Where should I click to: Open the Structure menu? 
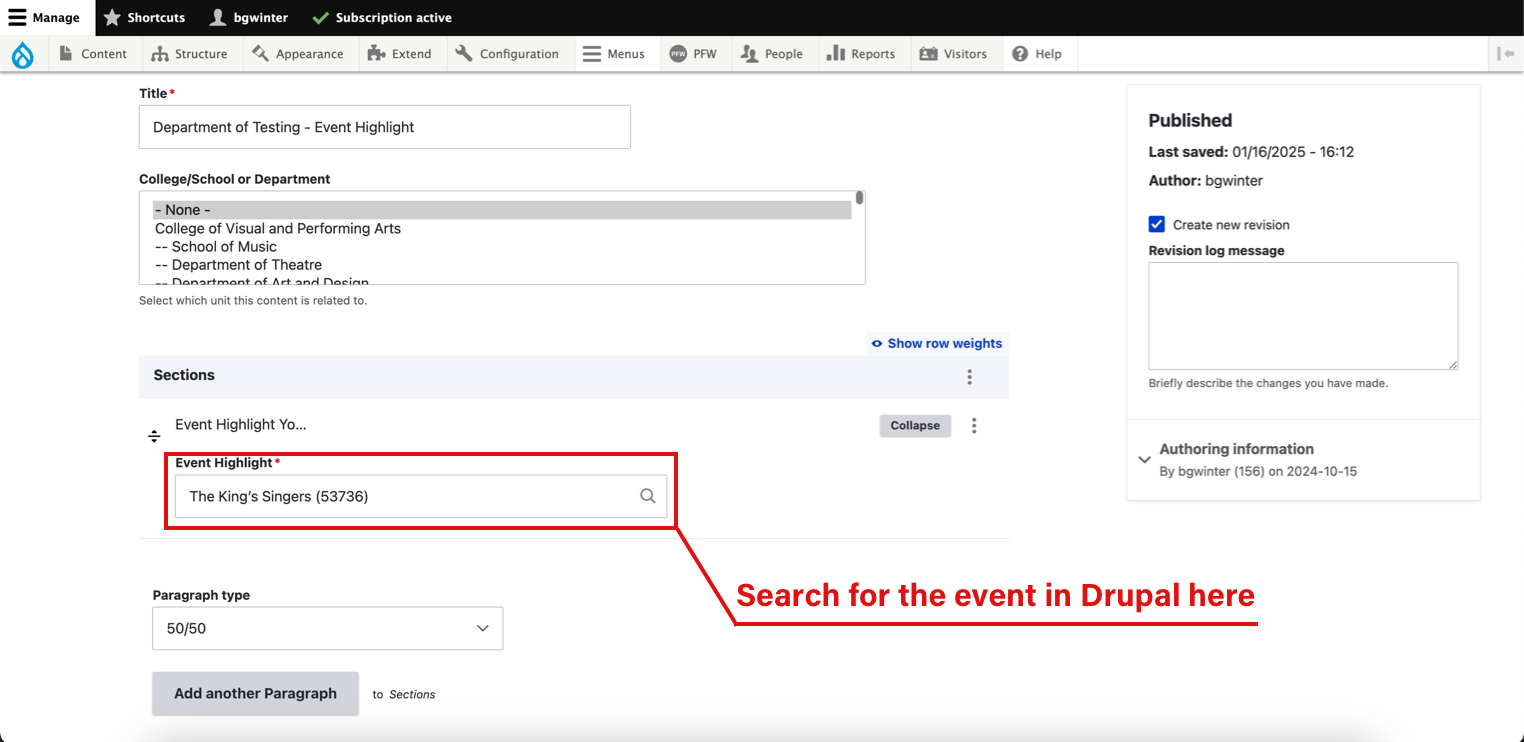[x=189, y=54]
